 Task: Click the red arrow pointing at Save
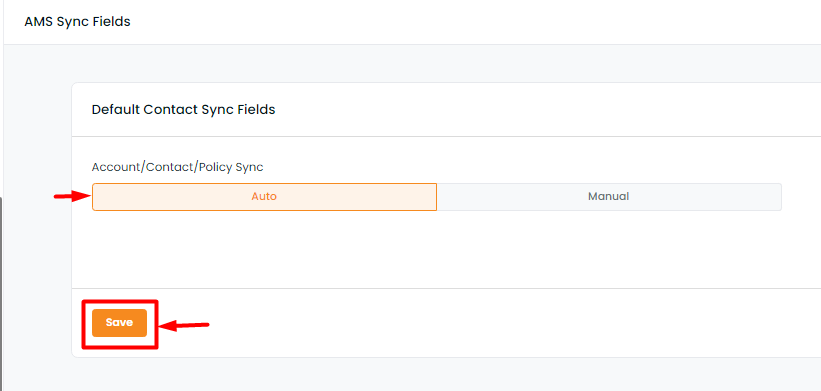[184, 326]
